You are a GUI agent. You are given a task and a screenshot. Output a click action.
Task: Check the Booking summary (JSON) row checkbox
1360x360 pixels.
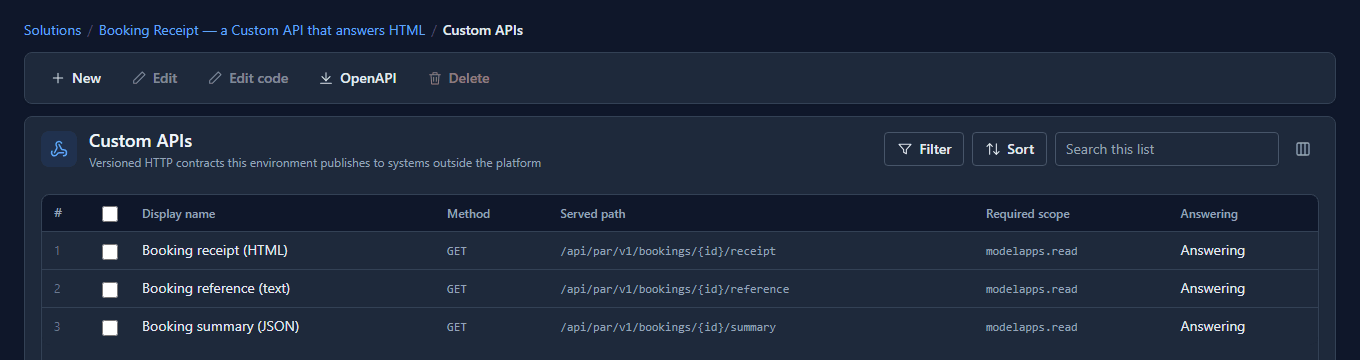(110, 327)
